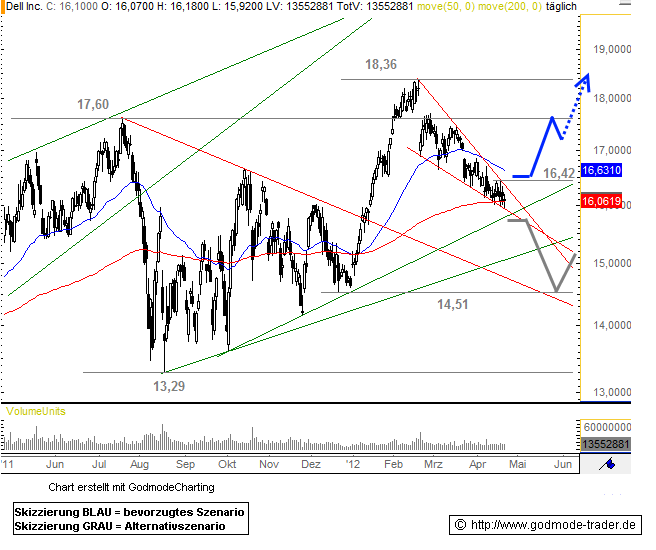Screen dimensions: 656x550
Task: Click the Aug month label
Action: pyautogui.click(x=139, y=464)
